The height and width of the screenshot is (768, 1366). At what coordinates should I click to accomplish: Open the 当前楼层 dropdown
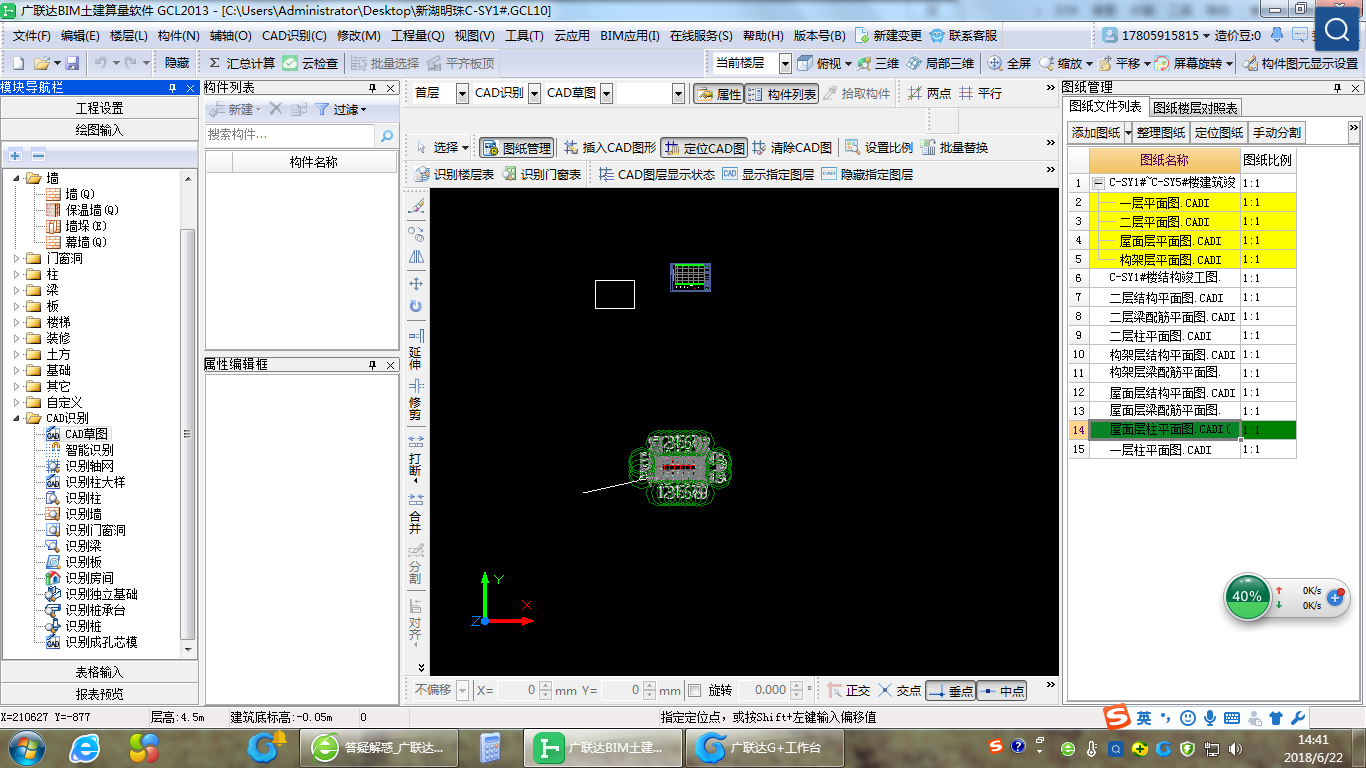(x=785, y=62)
